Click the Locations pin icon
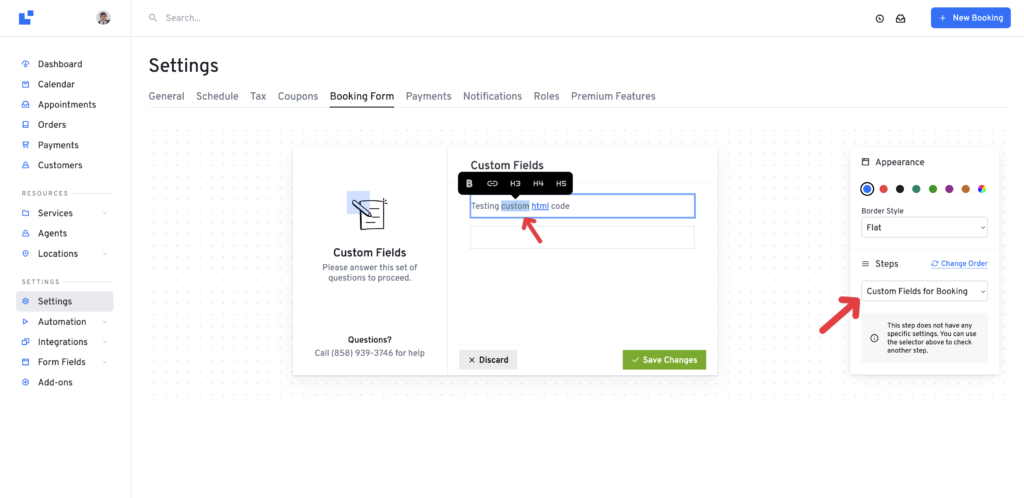The width and height of the screenshot is (1024, 498). click(x=25, y=253)
